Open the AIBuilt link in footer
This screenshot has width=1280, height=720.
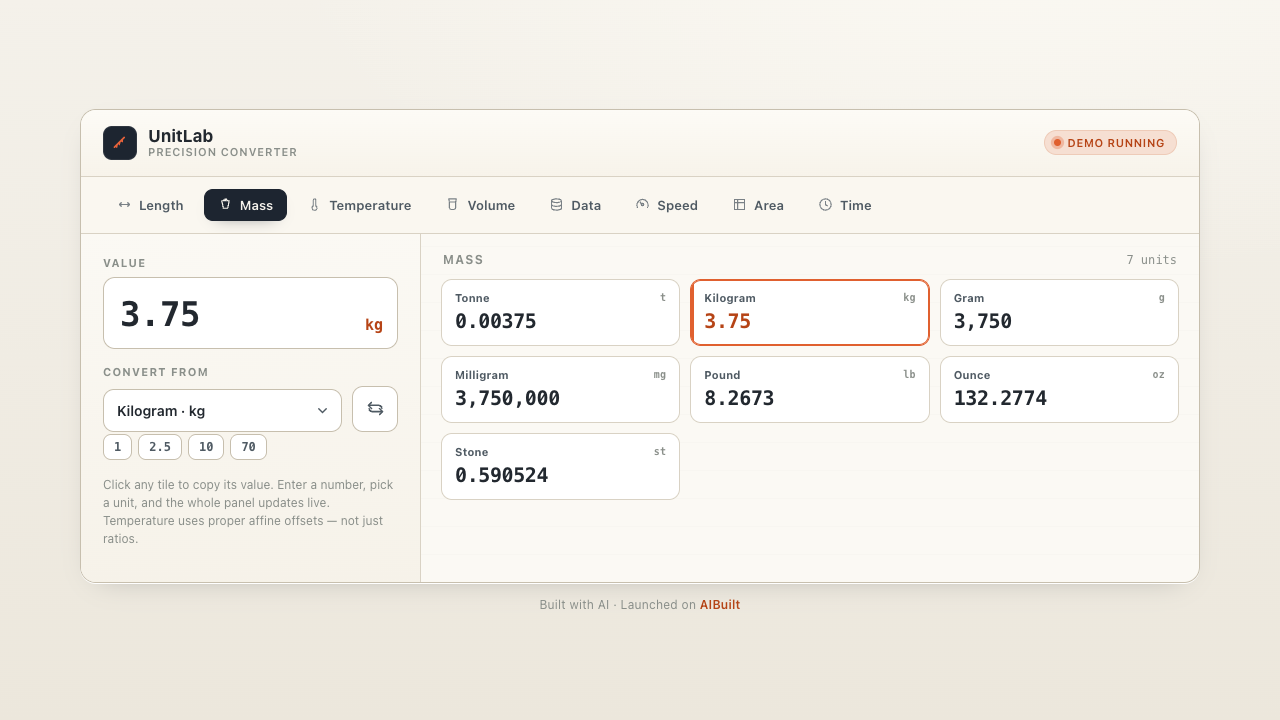click(x=720, y=605)
